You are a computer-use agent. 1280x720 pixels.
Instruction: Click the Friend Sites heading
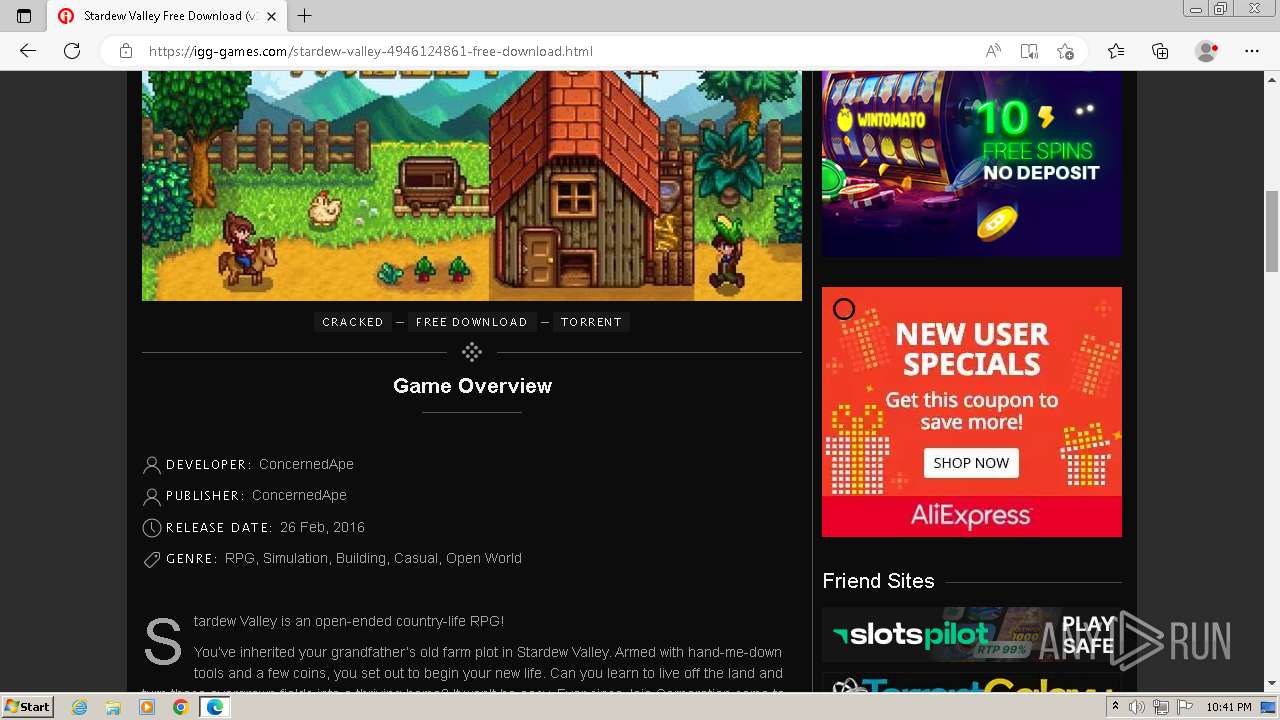pyautogui.click(x=878, y=581)
